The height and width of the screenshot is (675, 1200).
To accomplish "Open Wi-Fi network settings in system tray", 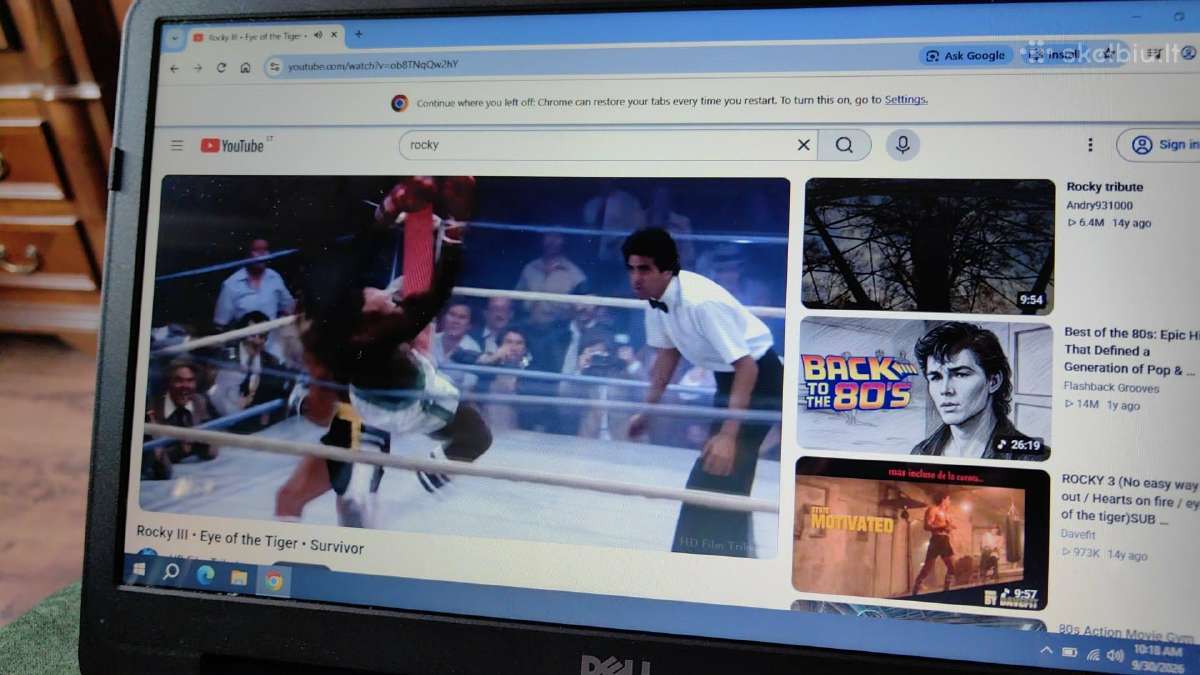I will point(1093,654).
